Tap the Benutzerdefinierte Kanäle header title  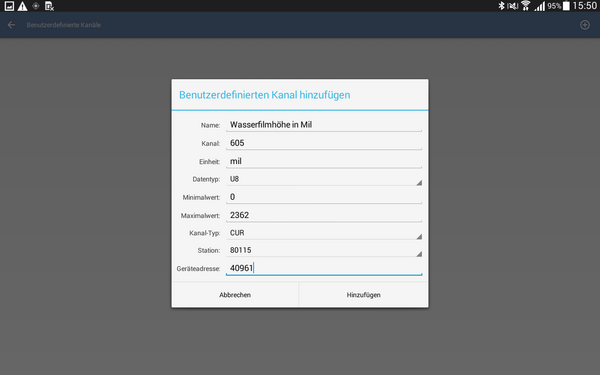64,25
